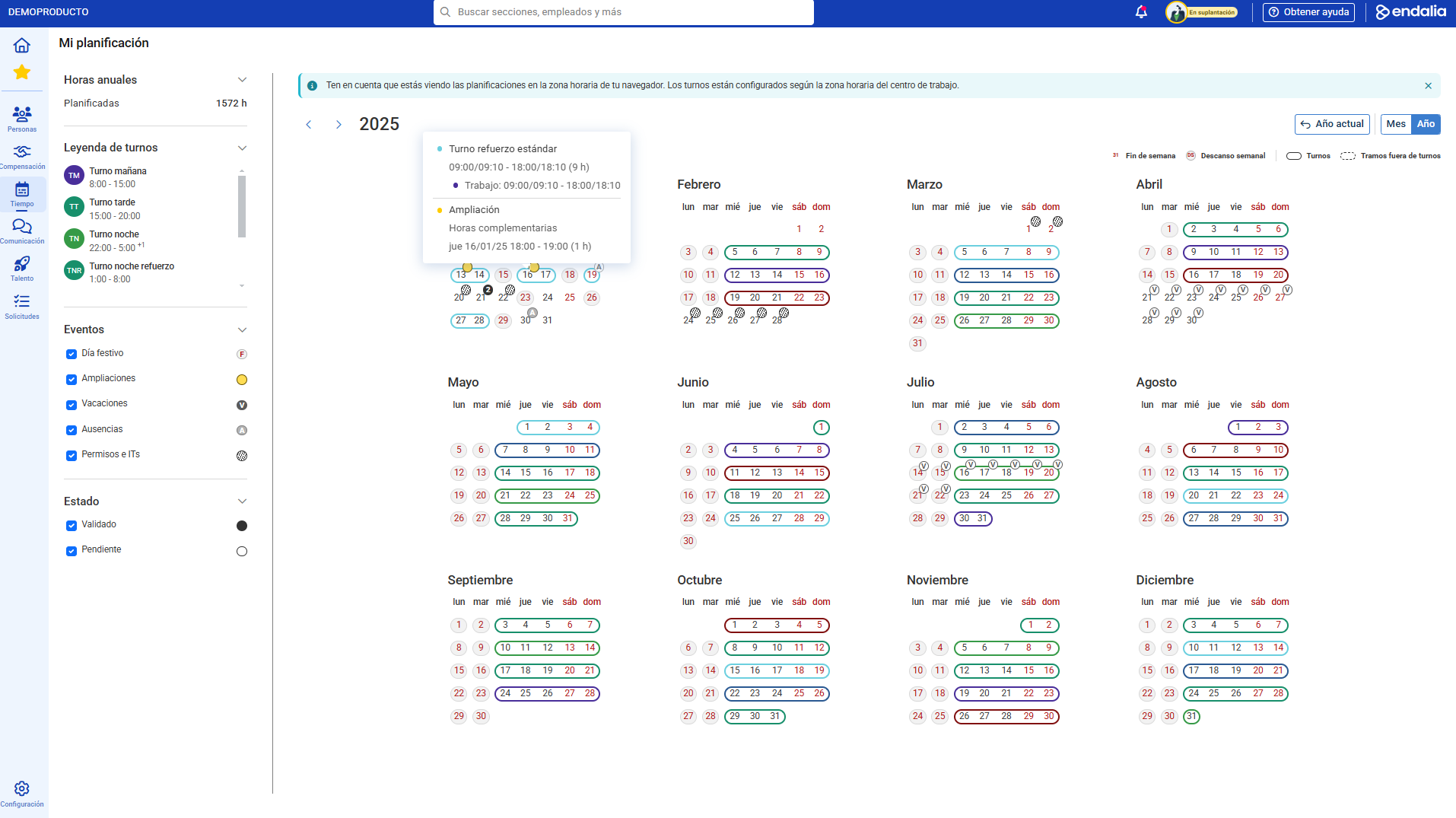Open notifications bell icon
1456x818 pixels.
(x=1141, y=12)
